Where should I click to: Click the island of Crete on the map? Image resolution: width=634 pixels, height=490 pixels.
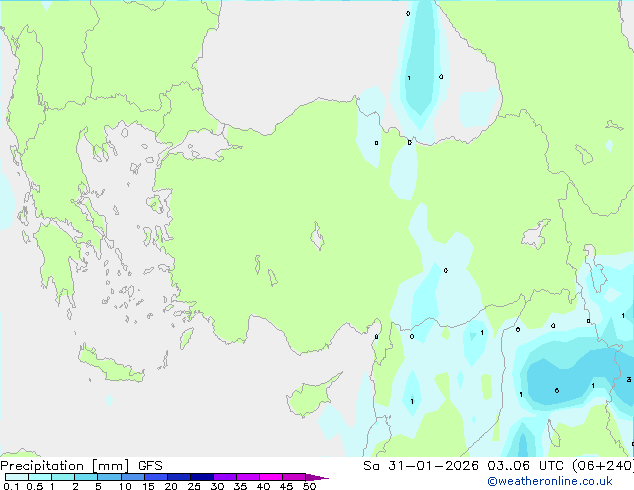(x=110, y=365)
